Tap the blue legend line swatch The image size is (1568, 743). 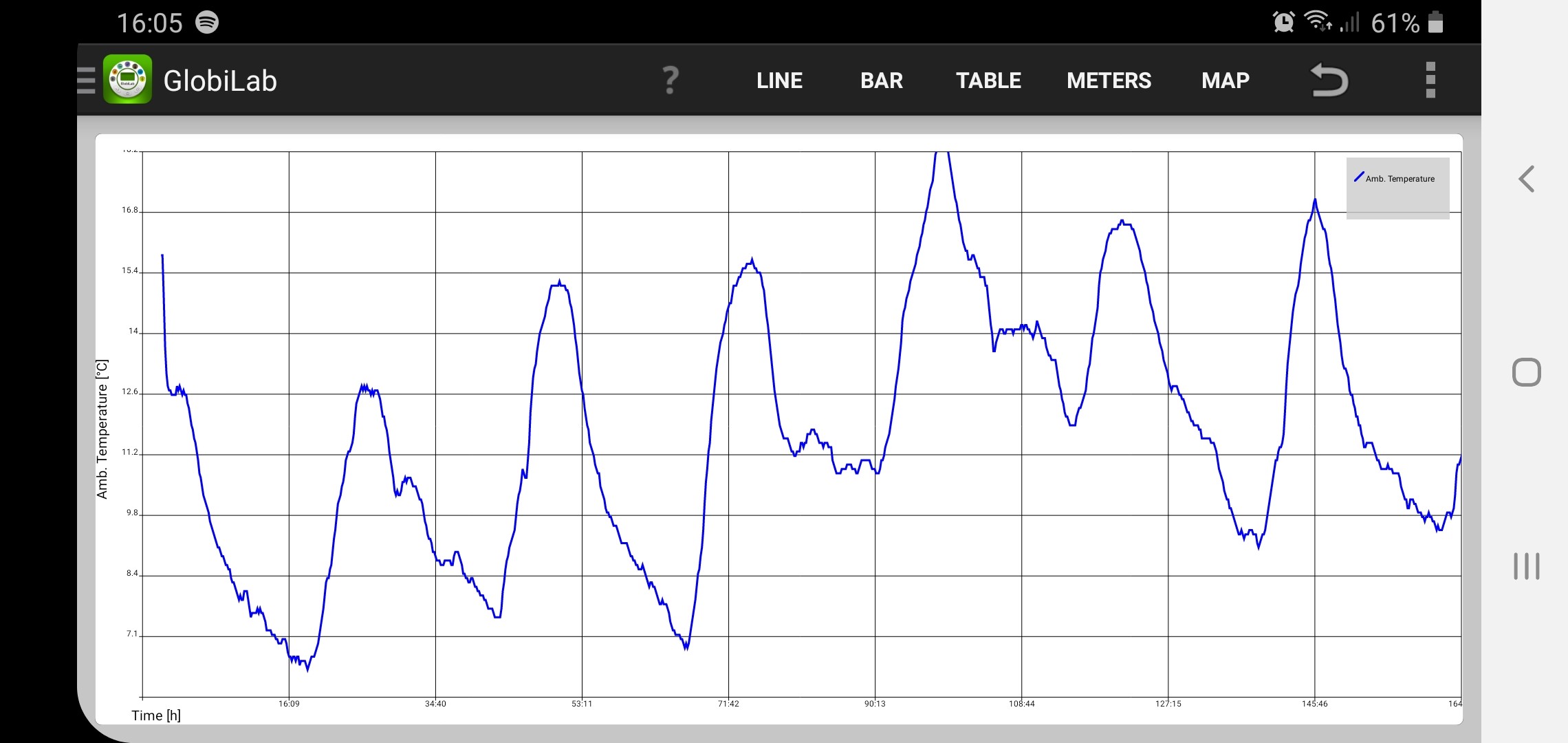tap(1358, 177)
